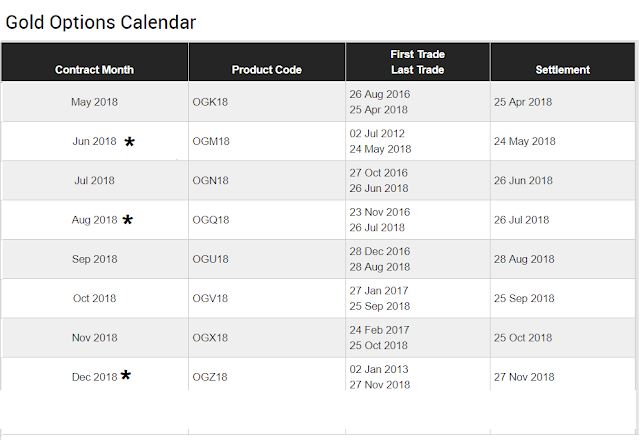The height and width of the screenshot is (440, 640).
Task: Sort by the Contract Month column header
Action: (x=94, y=70)
